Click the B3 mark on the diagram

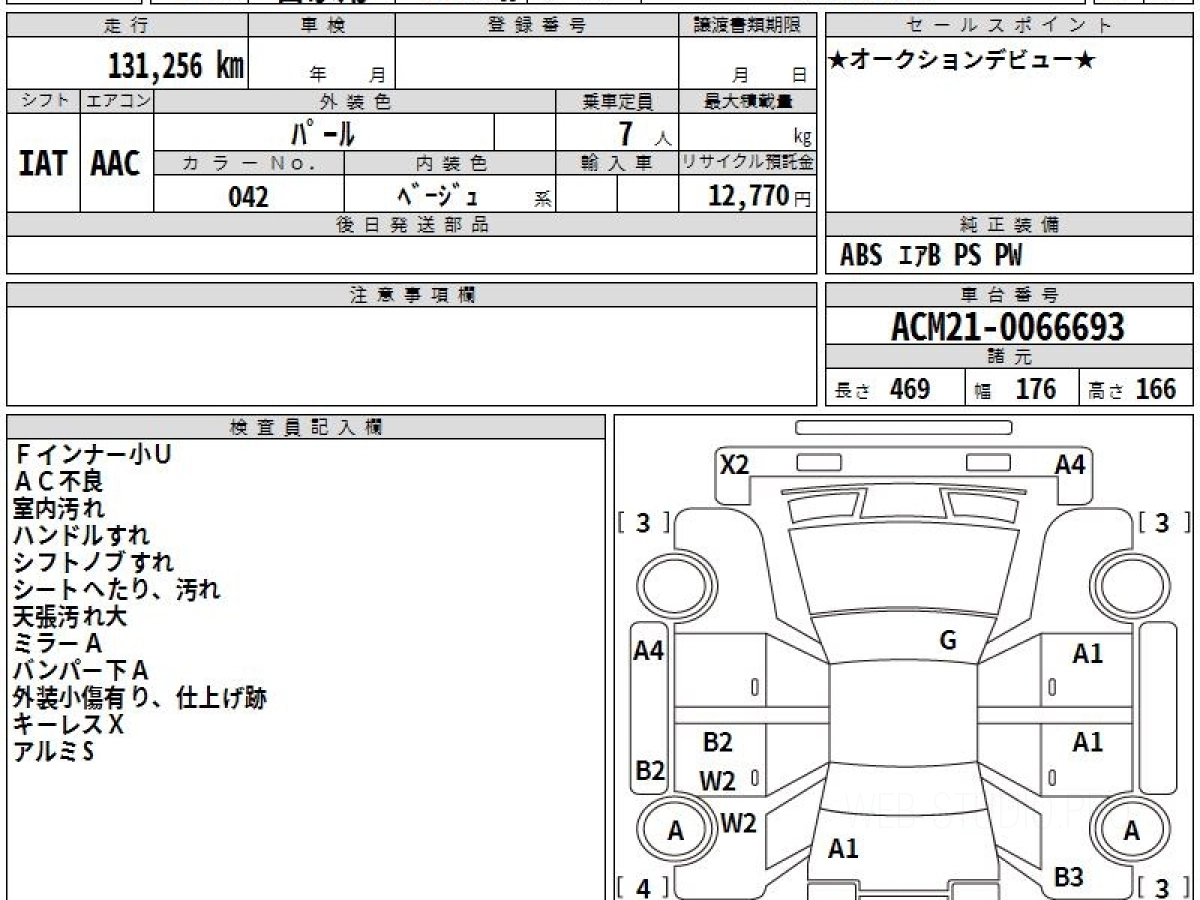point(1069,877)
